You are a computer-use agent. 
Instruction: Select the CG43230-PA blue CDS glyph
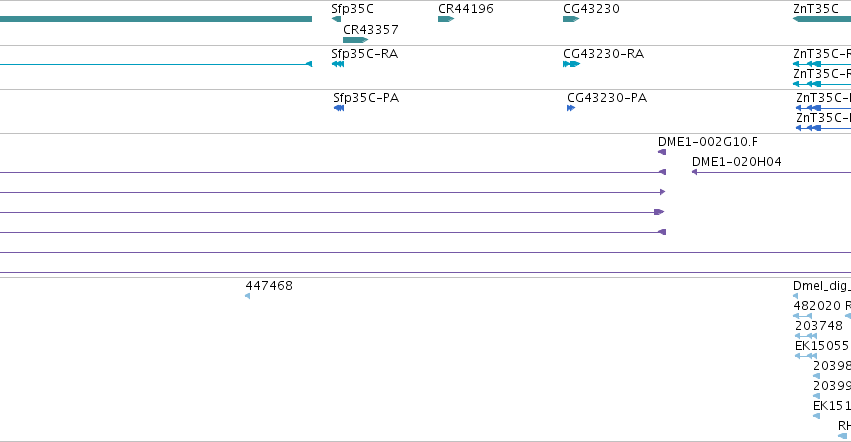point(571,108)
